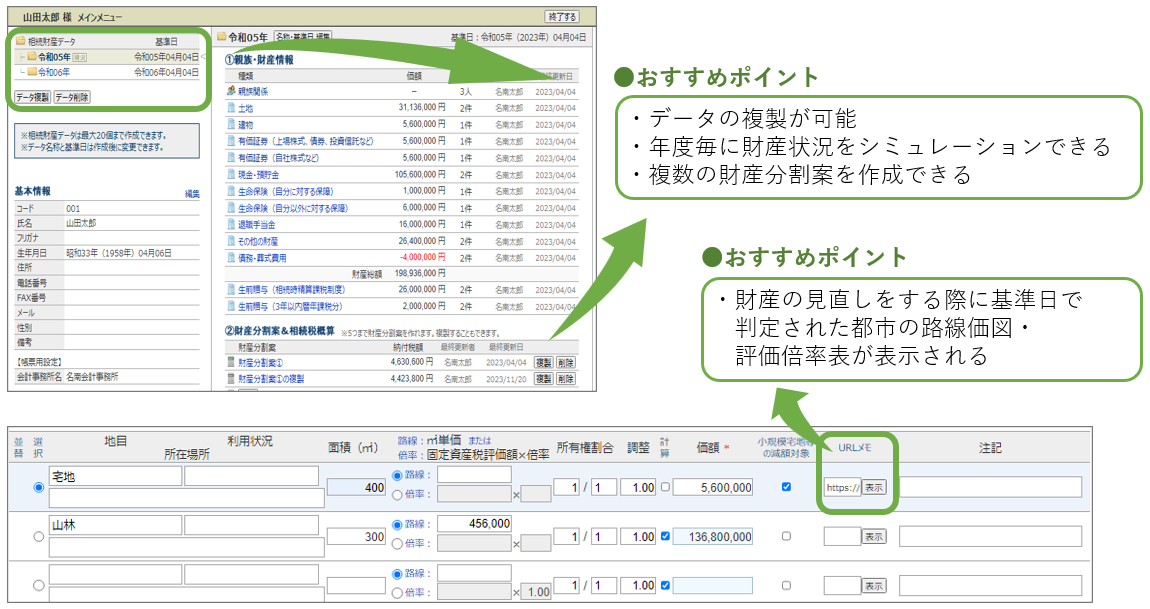Select the 宅地 row radio button
The width and height of the screenshot is (1150, 609).
pyautogui.click(x=40, y=487)
